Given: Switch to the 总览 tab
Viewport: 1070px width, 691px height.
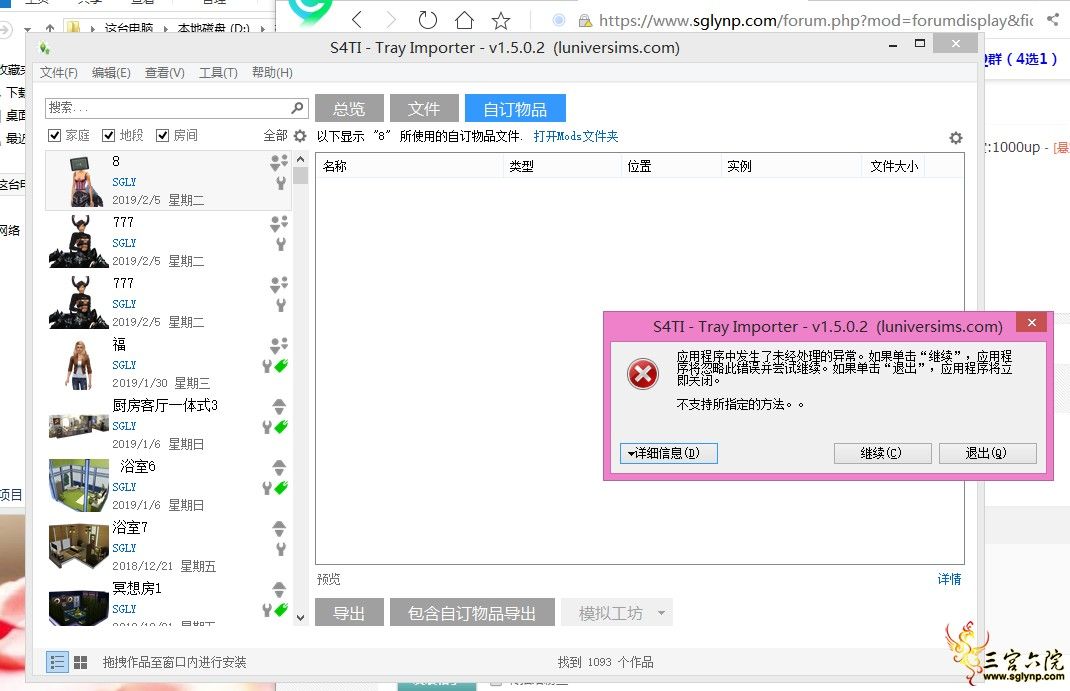Looking at the screenshot, I should (x=349, y=108).
